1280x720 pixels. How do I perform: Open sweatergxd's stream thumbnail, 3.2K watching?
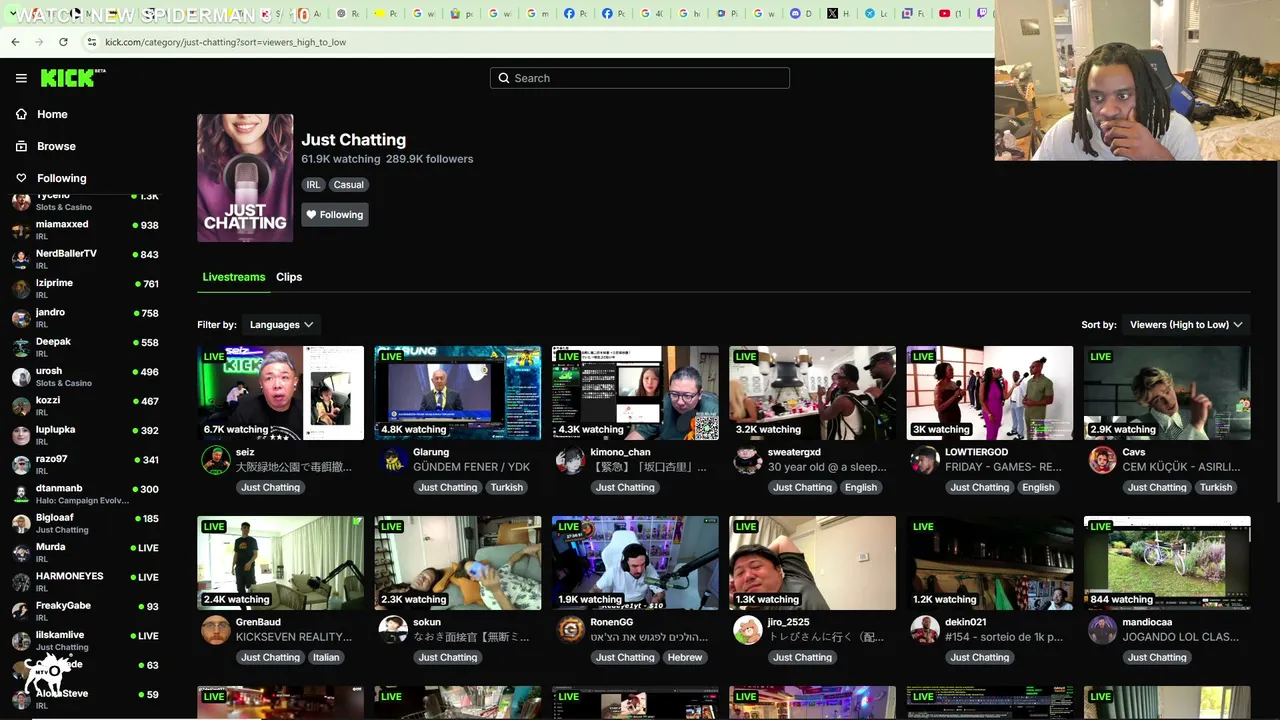813,393
